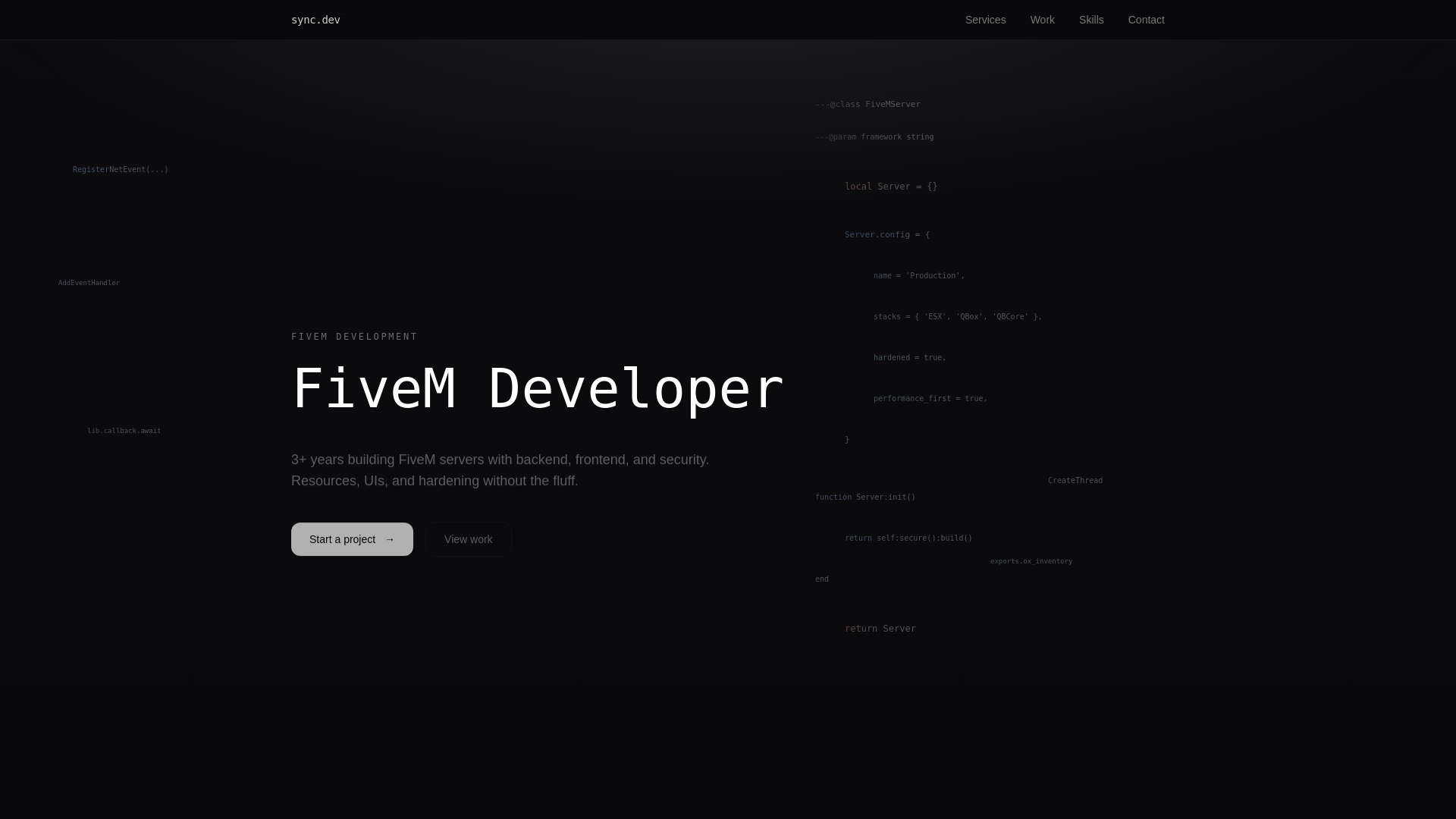Click the 'hardened = true,' code line
The width and height of the screenshot is (1456, 819).
(x=910, y=358)
